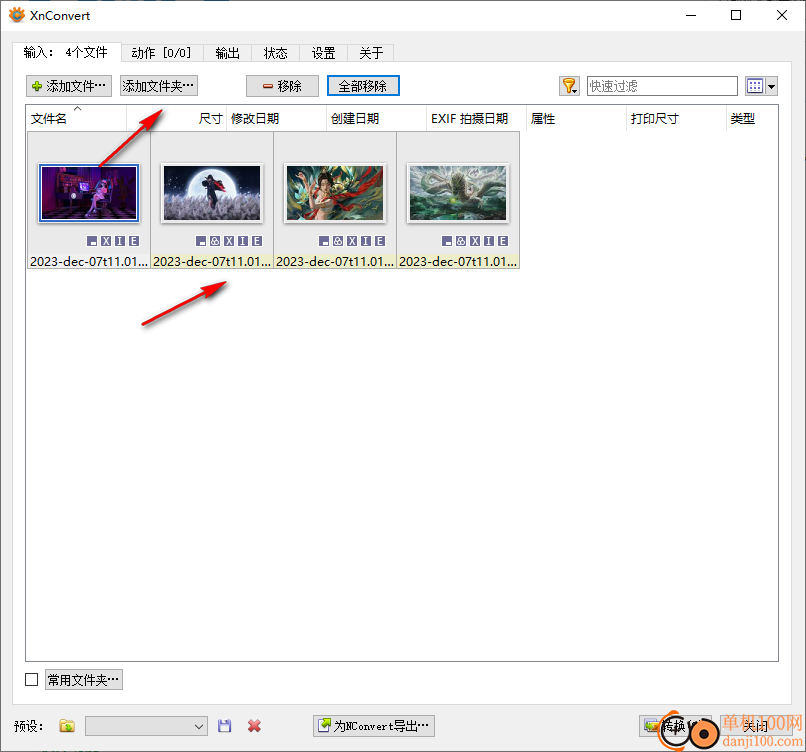The width and height of the screenshot is (806, 752).
Task: Click EXIF 'E' badge under purple room thumbnail
Action: click(x=134, y=241)
